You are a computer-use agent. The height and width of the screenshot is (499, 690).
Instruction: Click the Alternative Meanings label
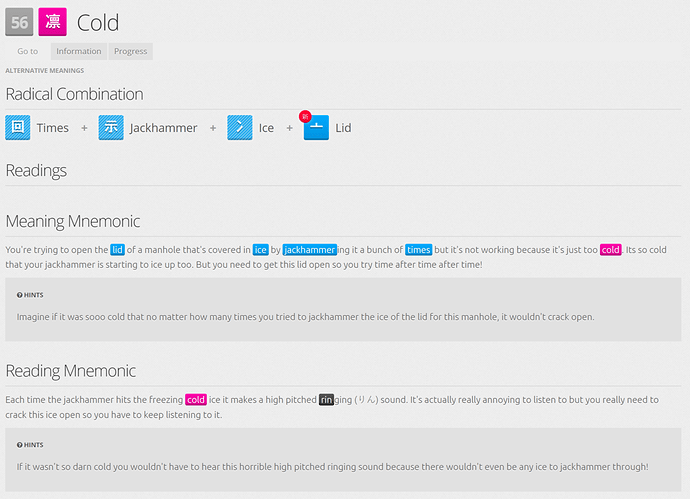[44, 71]
